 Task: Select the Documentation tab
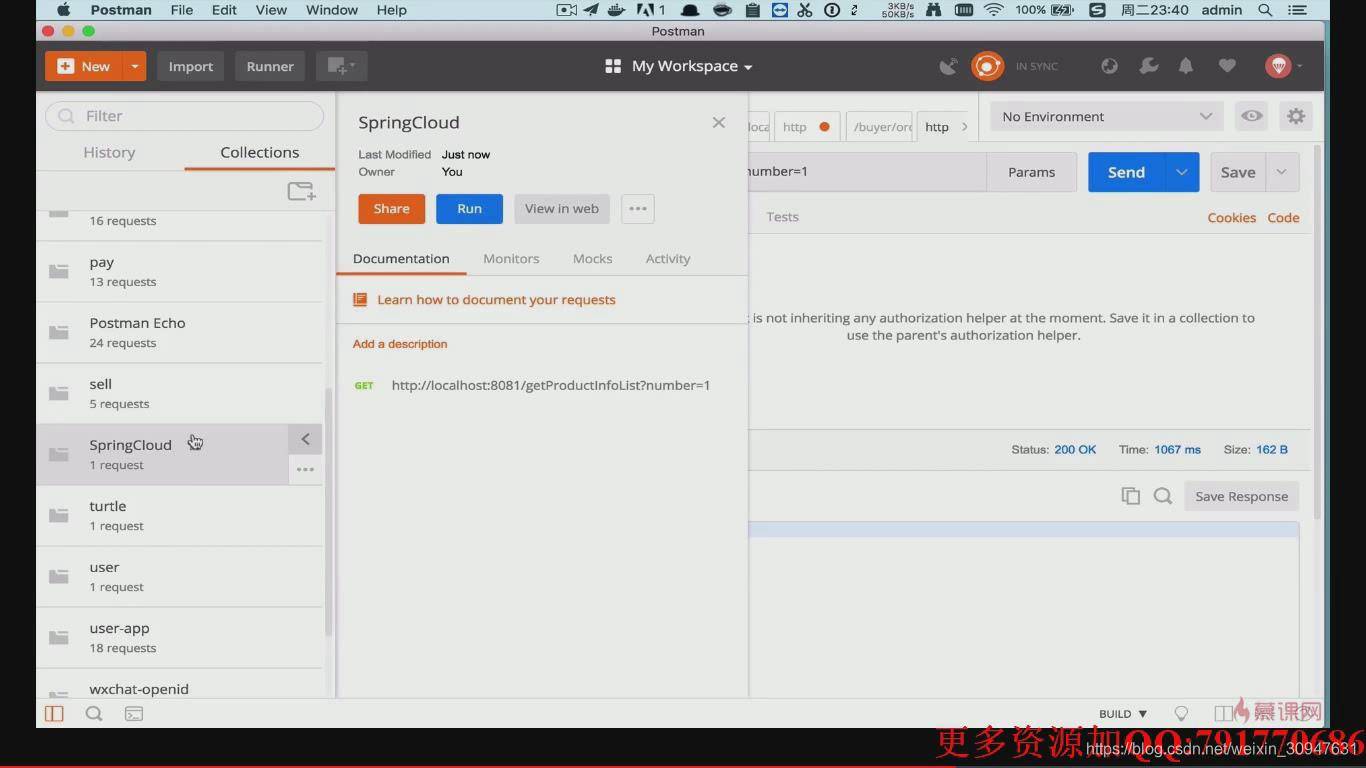coord(401,258)
